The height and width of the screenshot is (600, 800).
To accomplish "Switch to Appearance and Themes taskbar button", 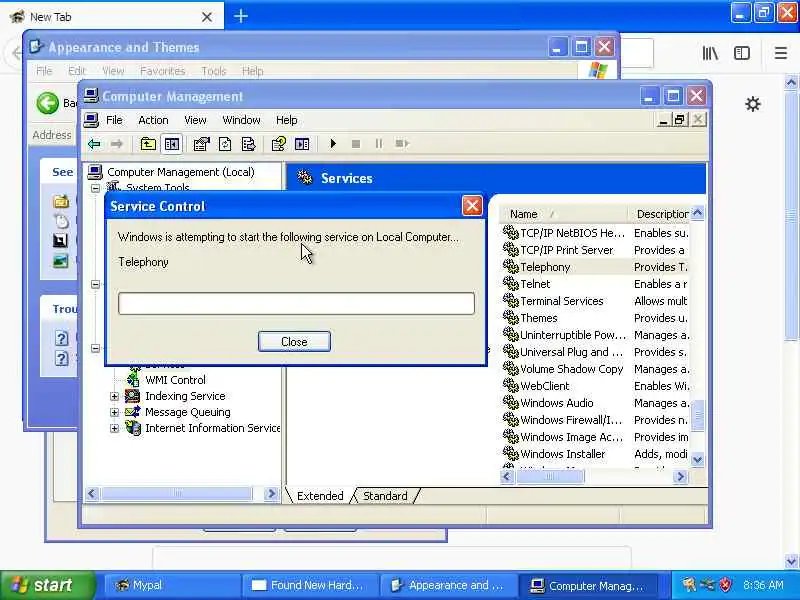I will (447, 585).
